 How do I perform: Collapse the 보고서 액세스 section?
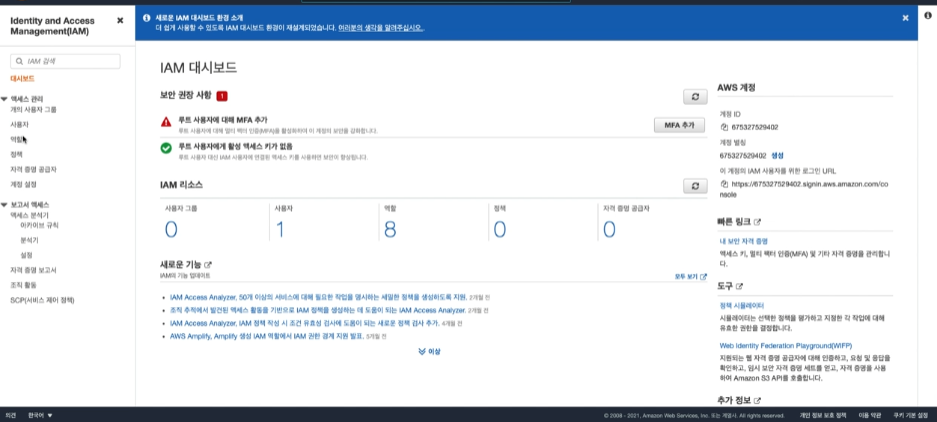tap(4, 205)
